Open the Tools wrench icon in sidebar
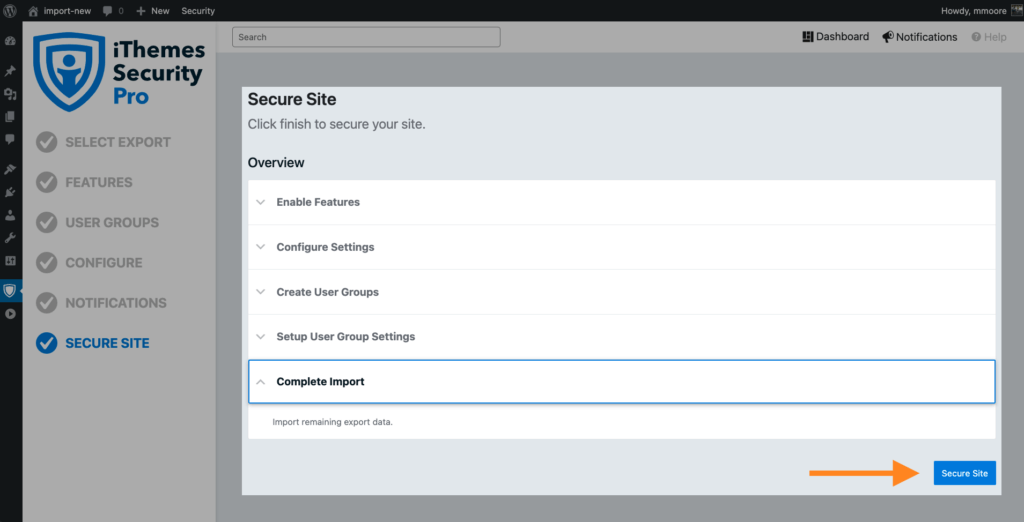 pyautogui.click(x=10, y=238)
